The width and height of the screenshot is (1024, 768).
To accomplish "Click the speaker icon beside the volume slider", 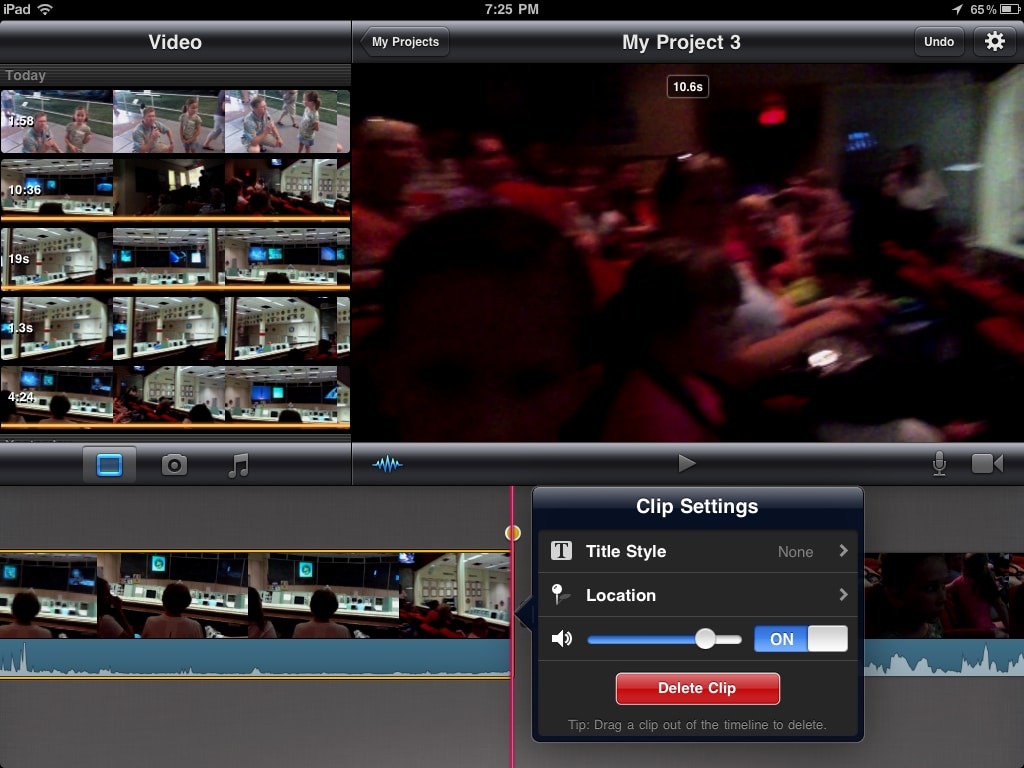I will (562, 639).
